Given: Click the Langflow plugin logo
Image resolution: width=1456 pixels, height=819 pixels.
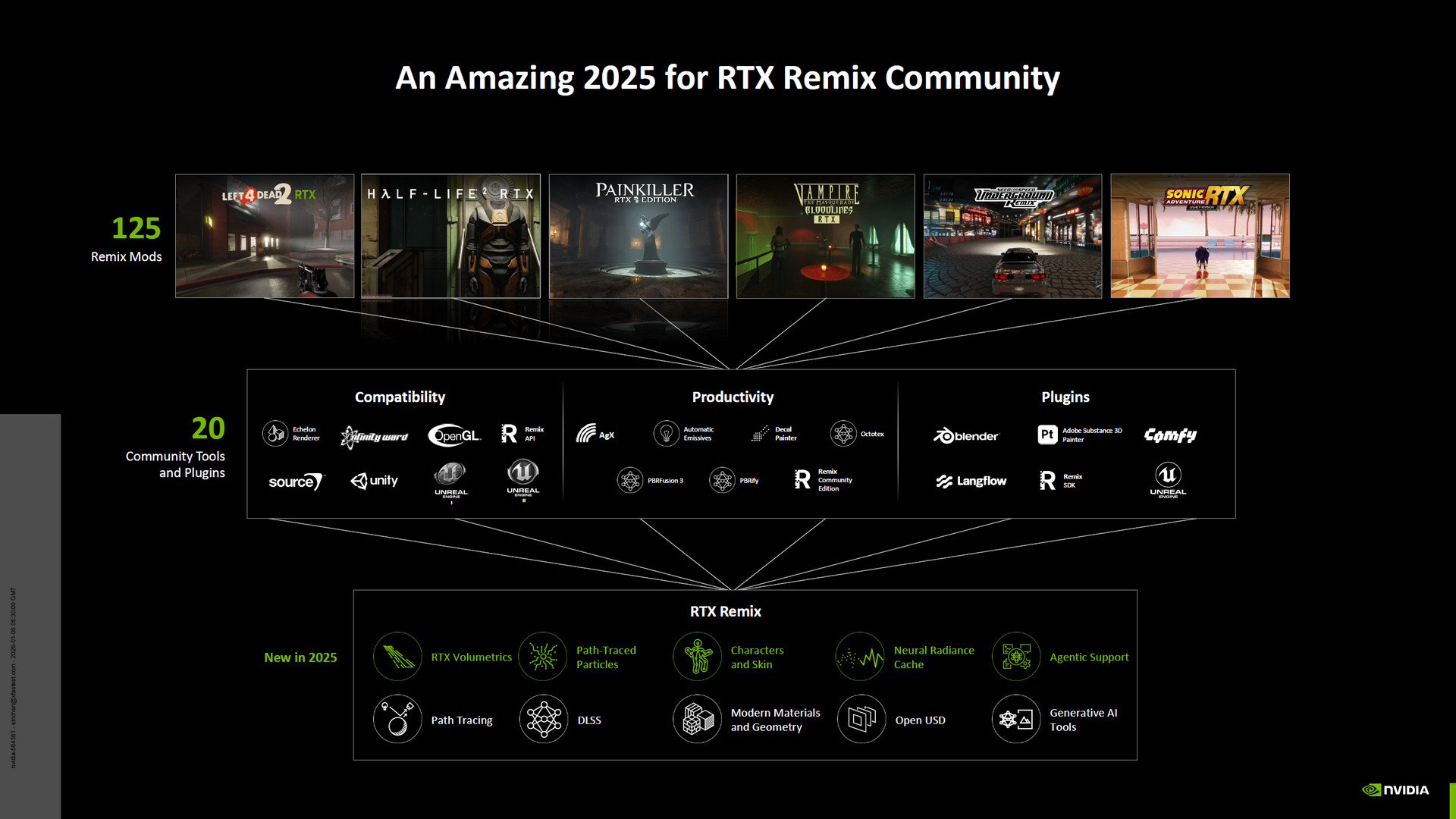Looking at the screenshot, I should tap(971, 481).
